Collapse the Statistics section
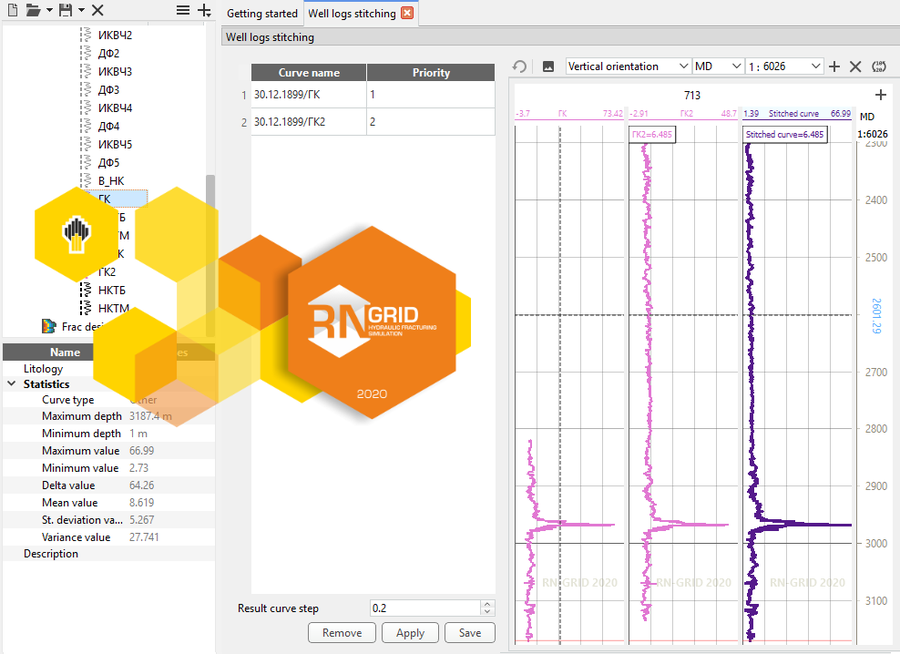The image size is (900, 654). point(12,384)
